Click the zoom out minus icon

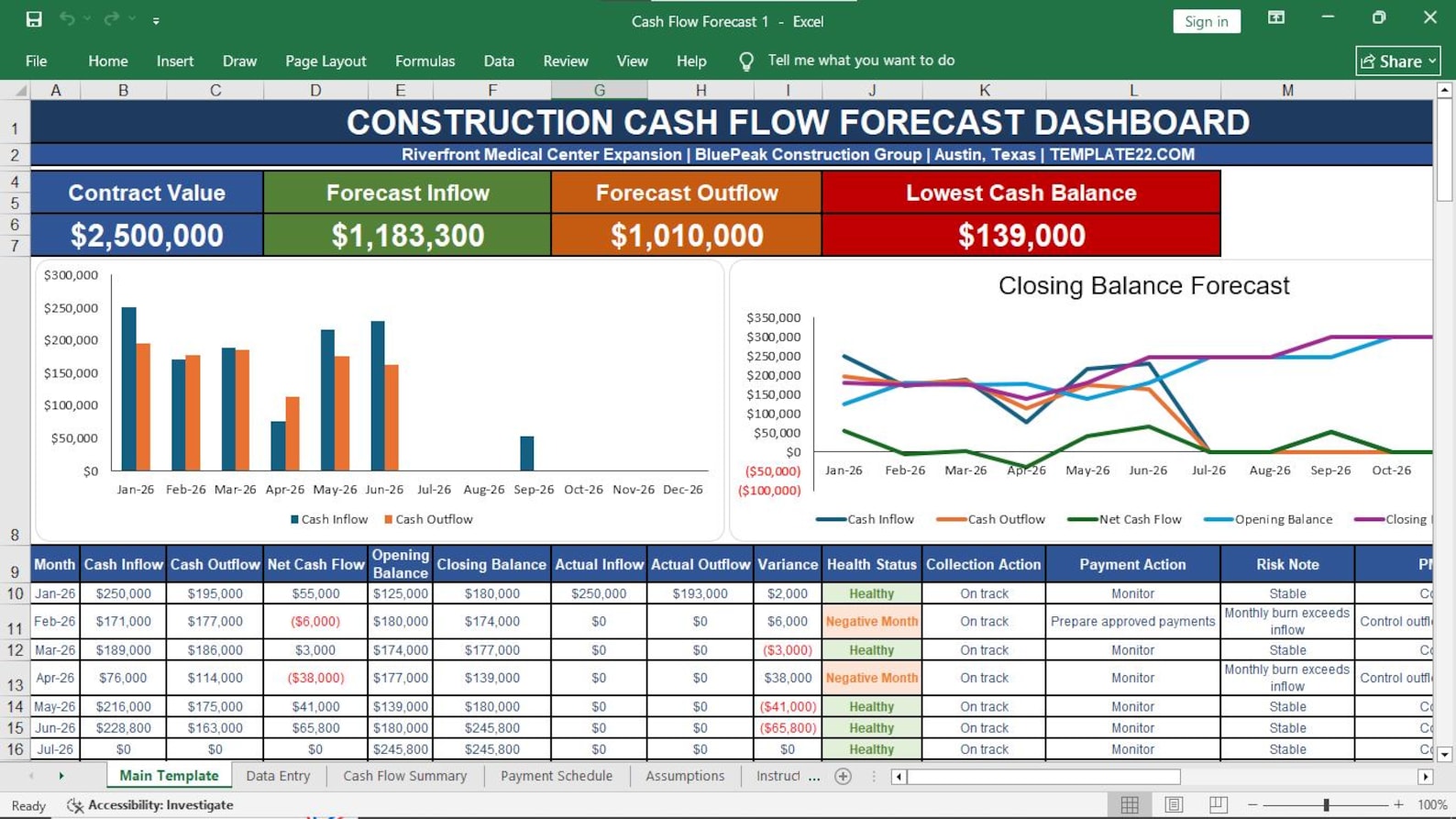point(1252,804)
